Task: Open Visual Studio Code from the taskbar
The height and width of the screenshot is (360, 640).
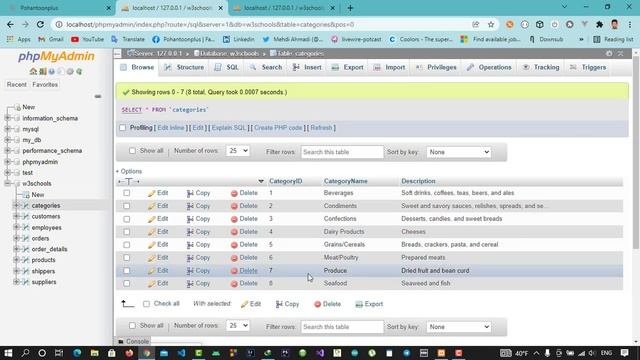Action: pyautogui.click(x=182, y=353)
